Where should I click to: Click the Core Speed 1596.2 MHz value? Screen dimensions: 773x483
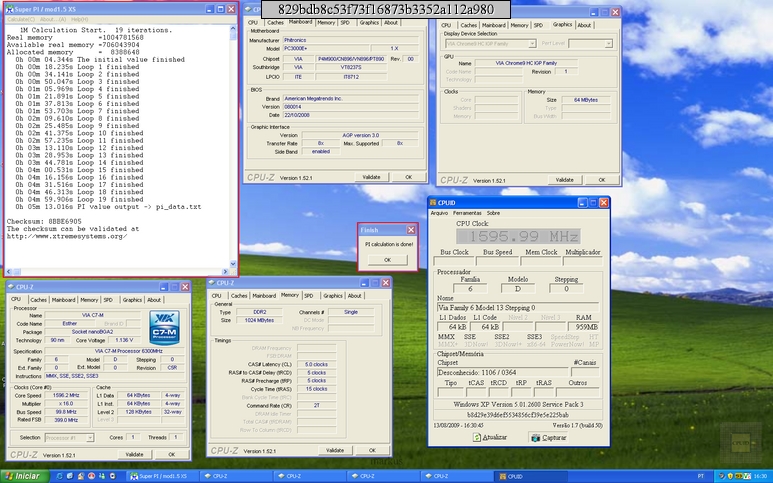[x=67, y=395]
